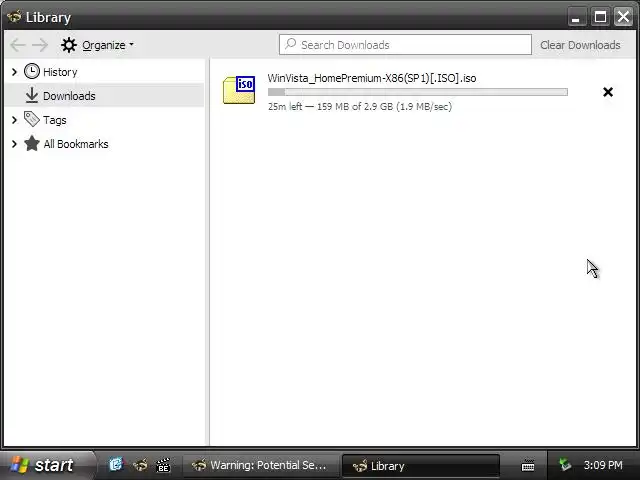Click the forward arrow in Library toolbar
The width and height of the screenshot is (640, 480).
coord(40,45)
